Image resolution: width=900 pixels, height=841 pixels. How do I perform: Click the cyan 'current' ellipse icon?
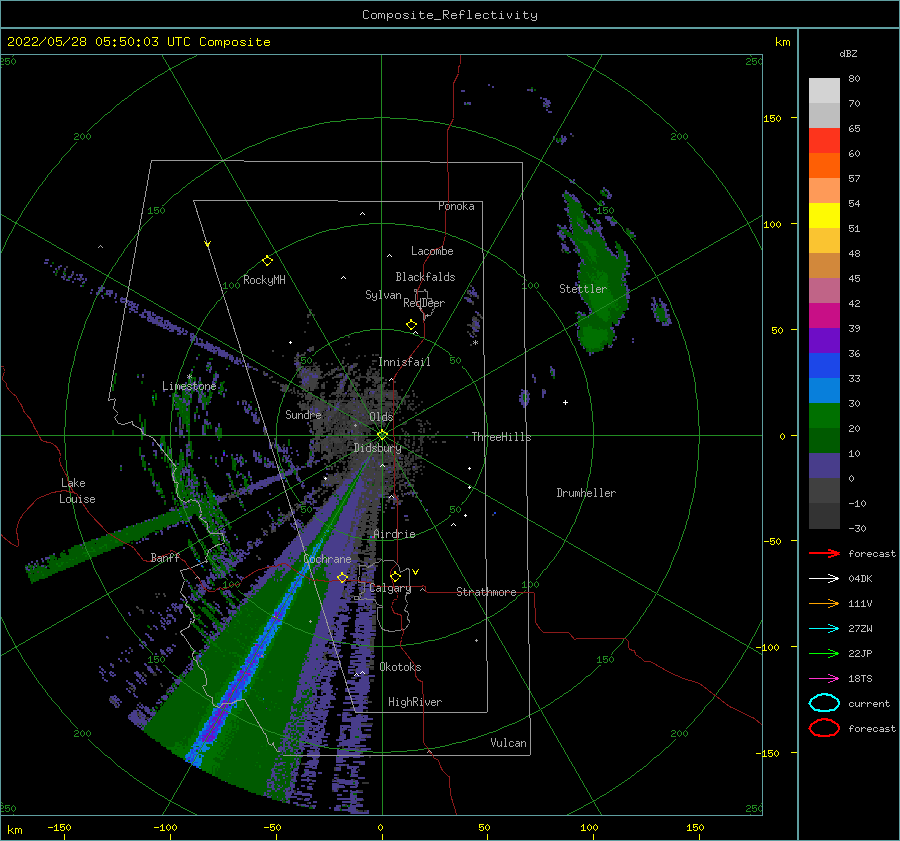(824, 703)
